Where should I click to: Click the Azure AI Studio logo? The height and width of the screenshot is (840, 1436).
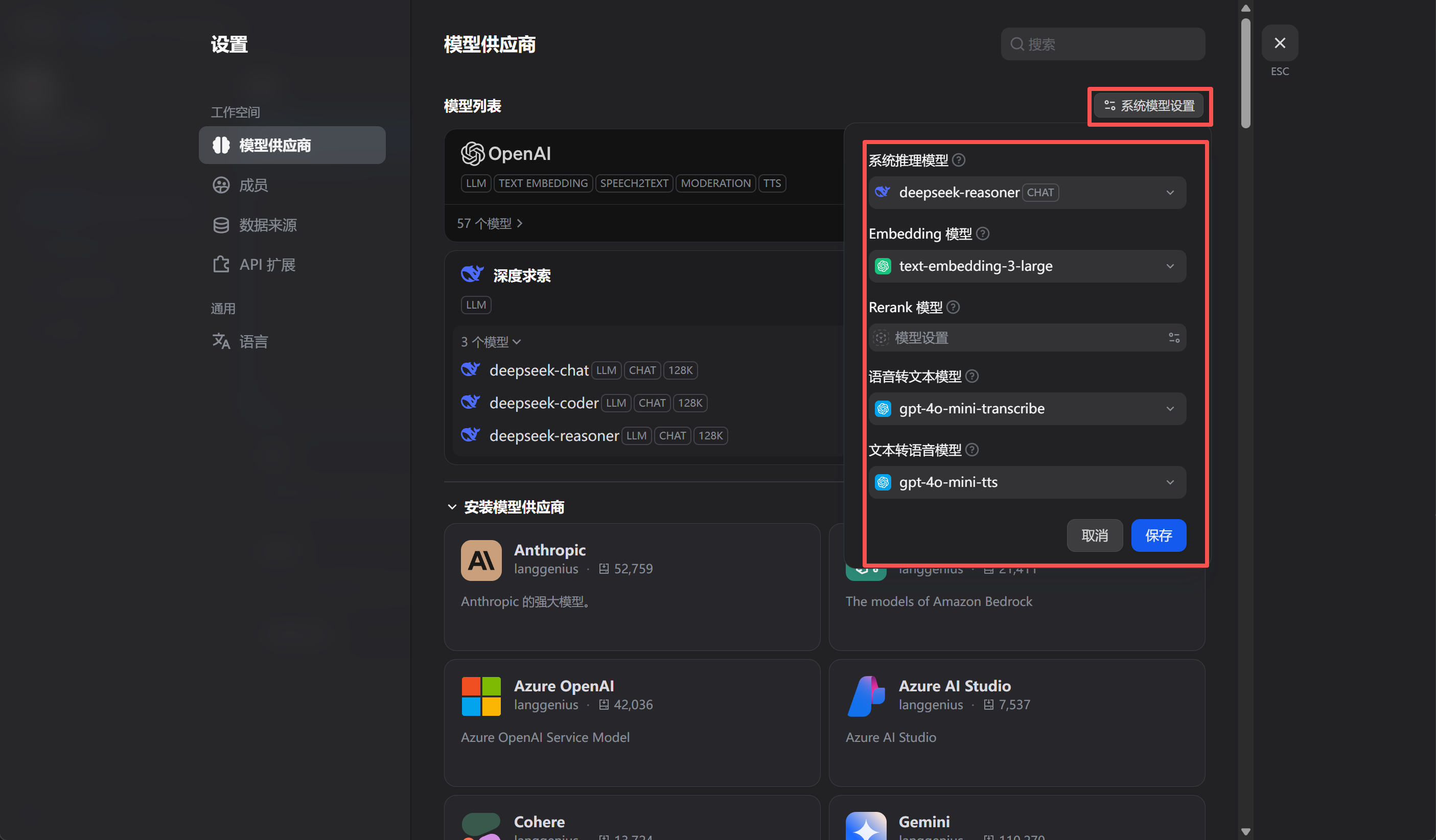pyautogui.click(x=866, y=696)
